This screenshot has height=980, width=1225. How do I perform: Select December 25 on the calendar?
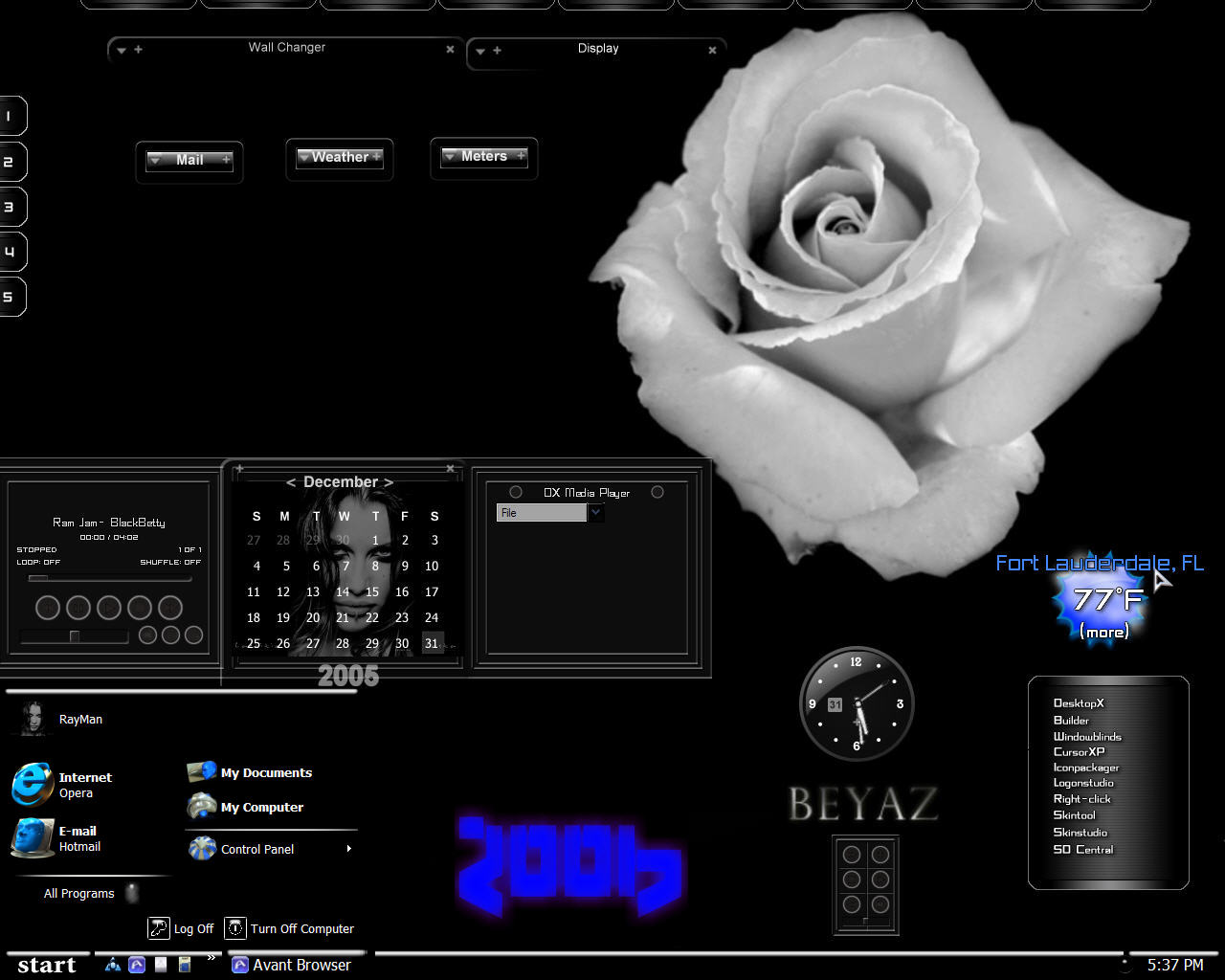[254, 643]
